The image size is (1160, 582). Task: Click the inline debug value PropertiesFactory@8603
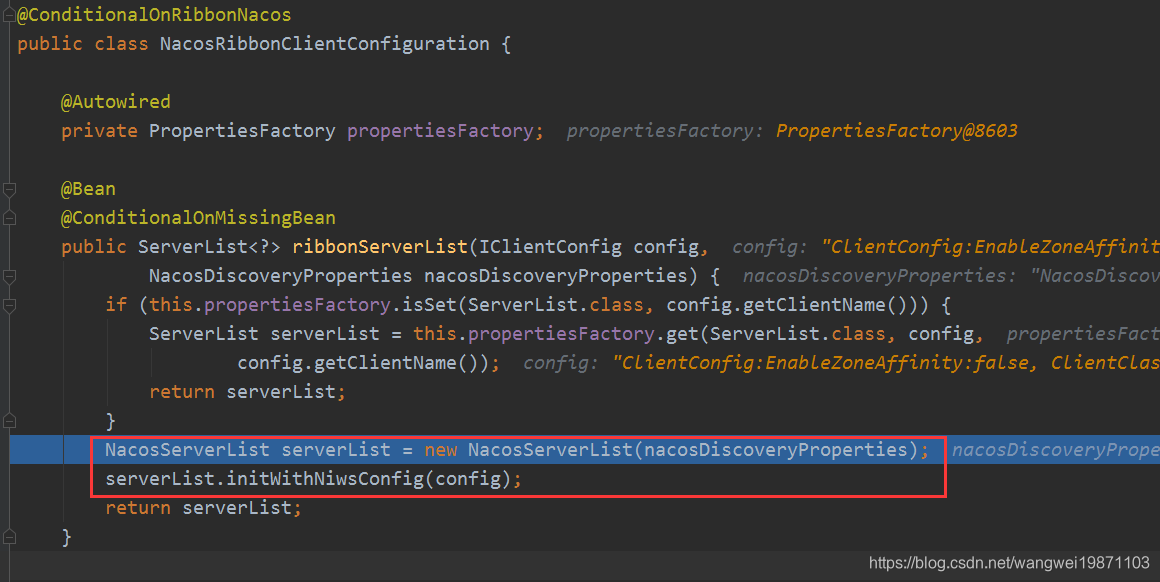(x=897, y=131)
